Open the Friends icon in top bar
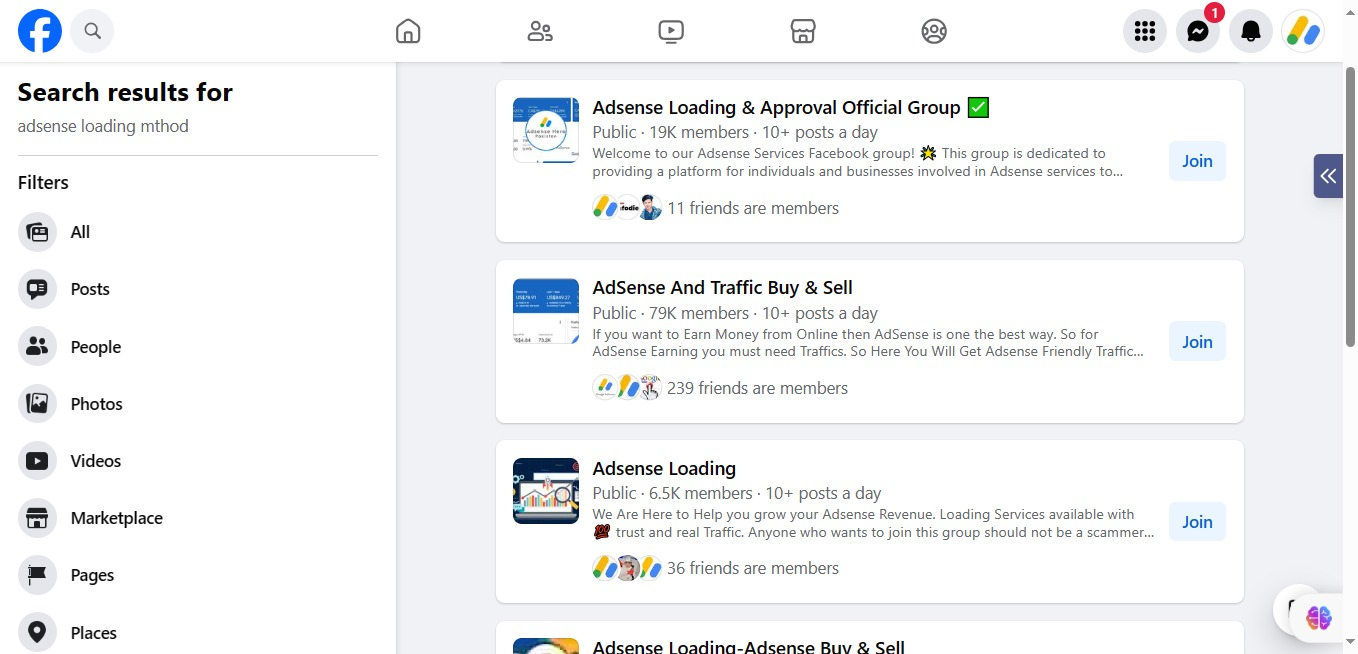Viewport: 1358px width, 654px height. coord(540,32)
